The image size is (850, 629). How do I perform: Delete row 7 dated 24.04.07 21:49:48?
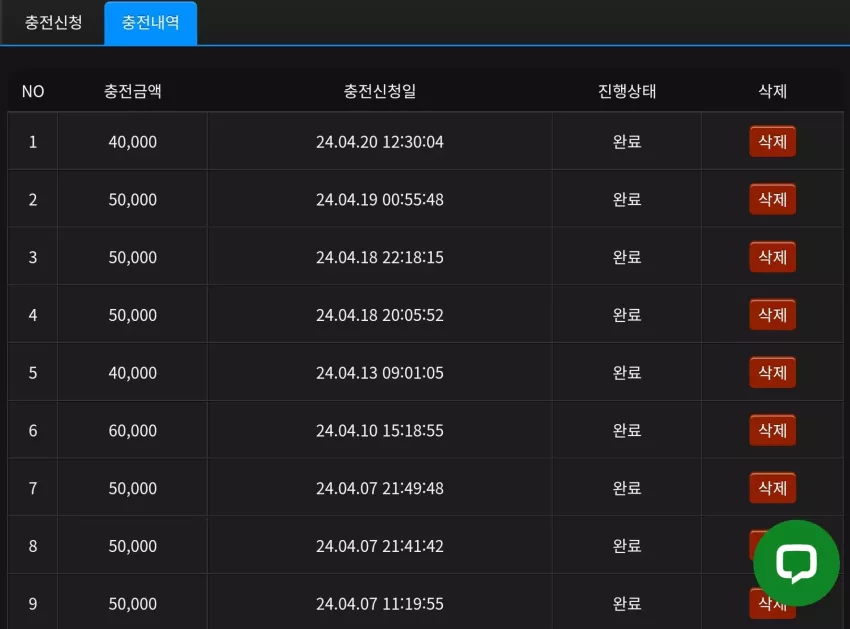[x=772, y=488]
